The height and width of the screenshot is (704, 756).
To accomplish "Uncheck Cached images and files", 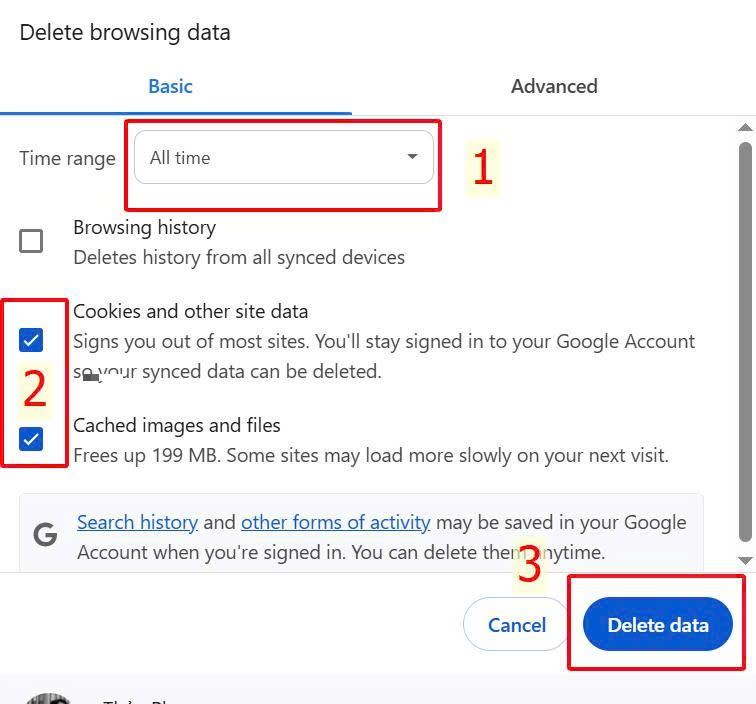I will click(32, 438).
